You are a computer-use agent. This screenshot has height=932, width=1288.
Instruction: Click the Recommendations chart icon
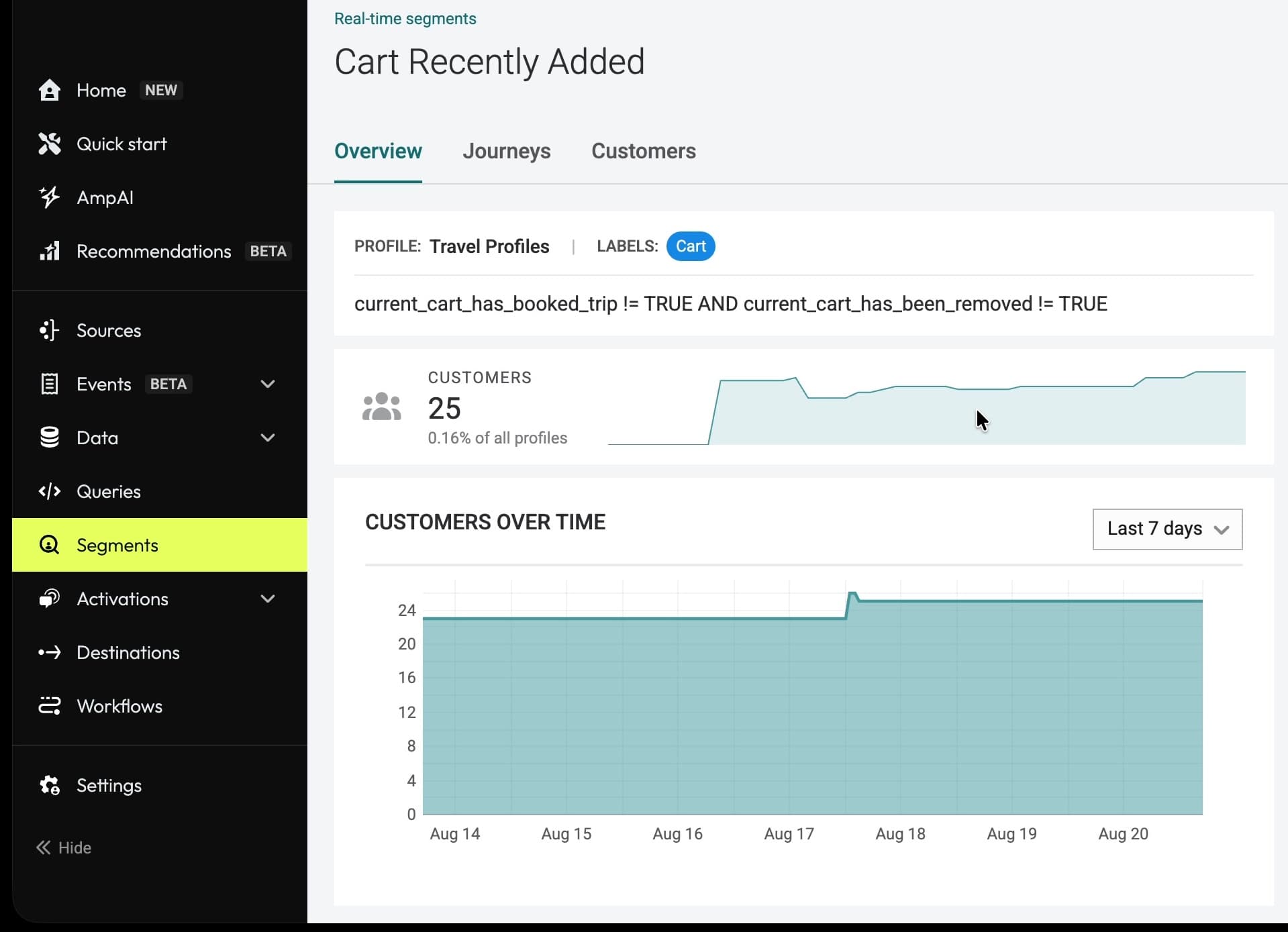point(49,251)
